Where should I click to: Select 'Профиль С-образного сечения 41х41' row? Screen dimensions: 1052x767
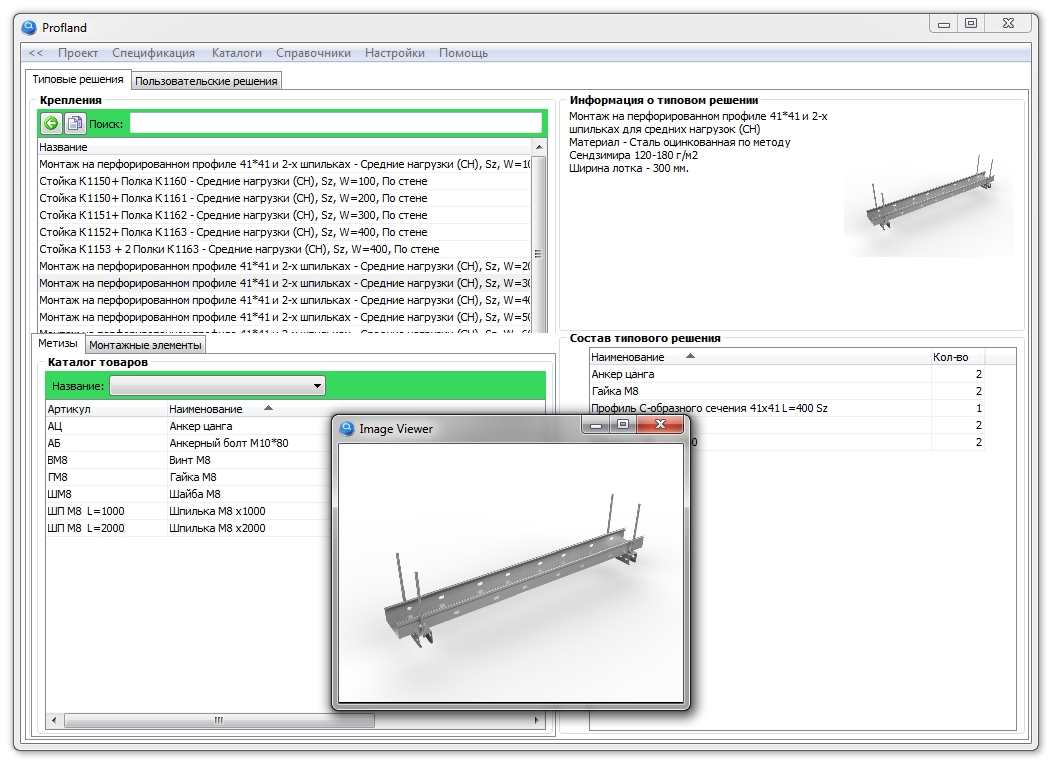tap(787, 408)
